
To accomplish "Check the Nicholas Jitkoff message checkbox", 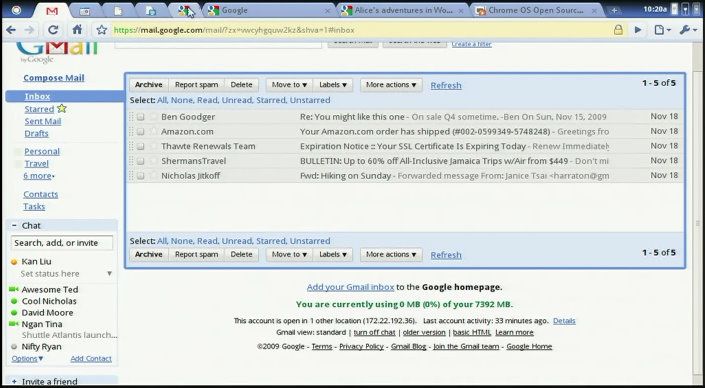I will pos(140,176).
